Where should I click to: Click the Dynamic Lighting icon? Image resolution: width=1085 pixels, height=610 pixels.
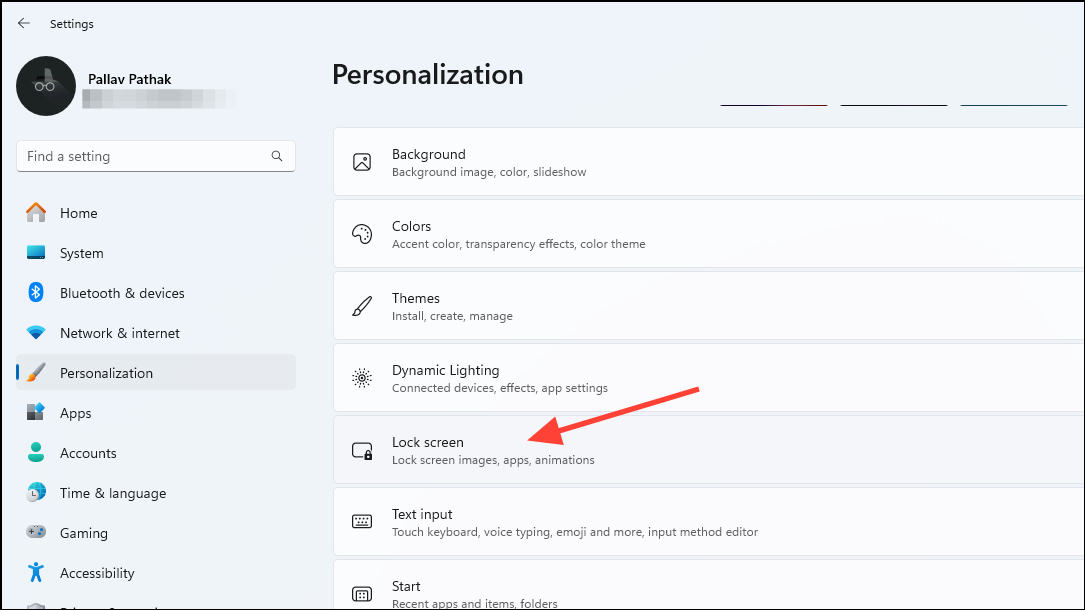click(362, 377)
